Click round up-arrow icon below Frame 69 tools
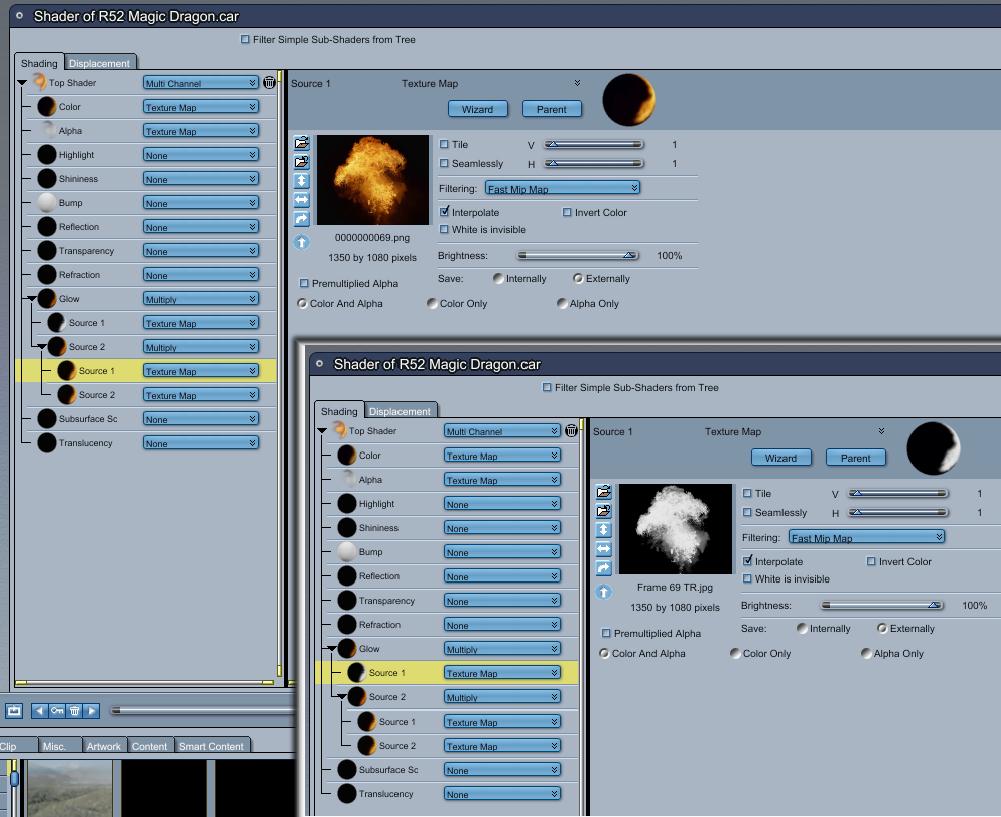This screenshot has height=817, width=1001. (x=603, y=592)
